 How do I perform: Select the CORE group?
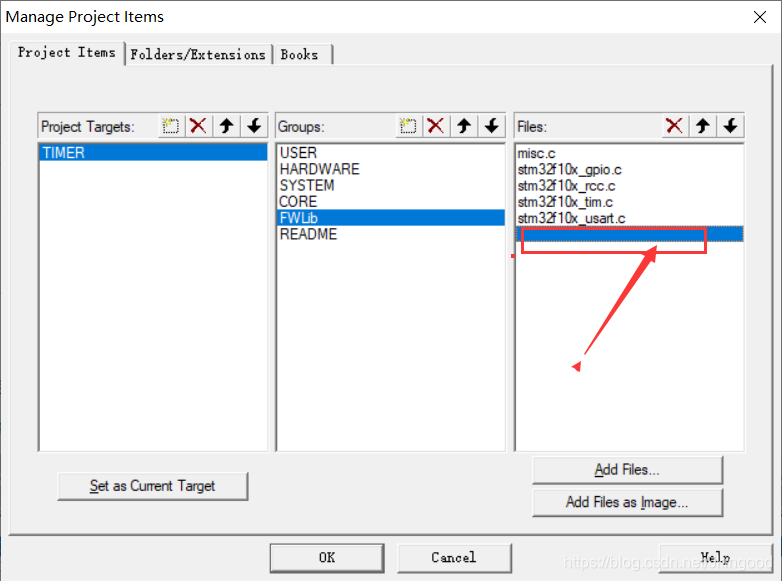coord(391,201)
